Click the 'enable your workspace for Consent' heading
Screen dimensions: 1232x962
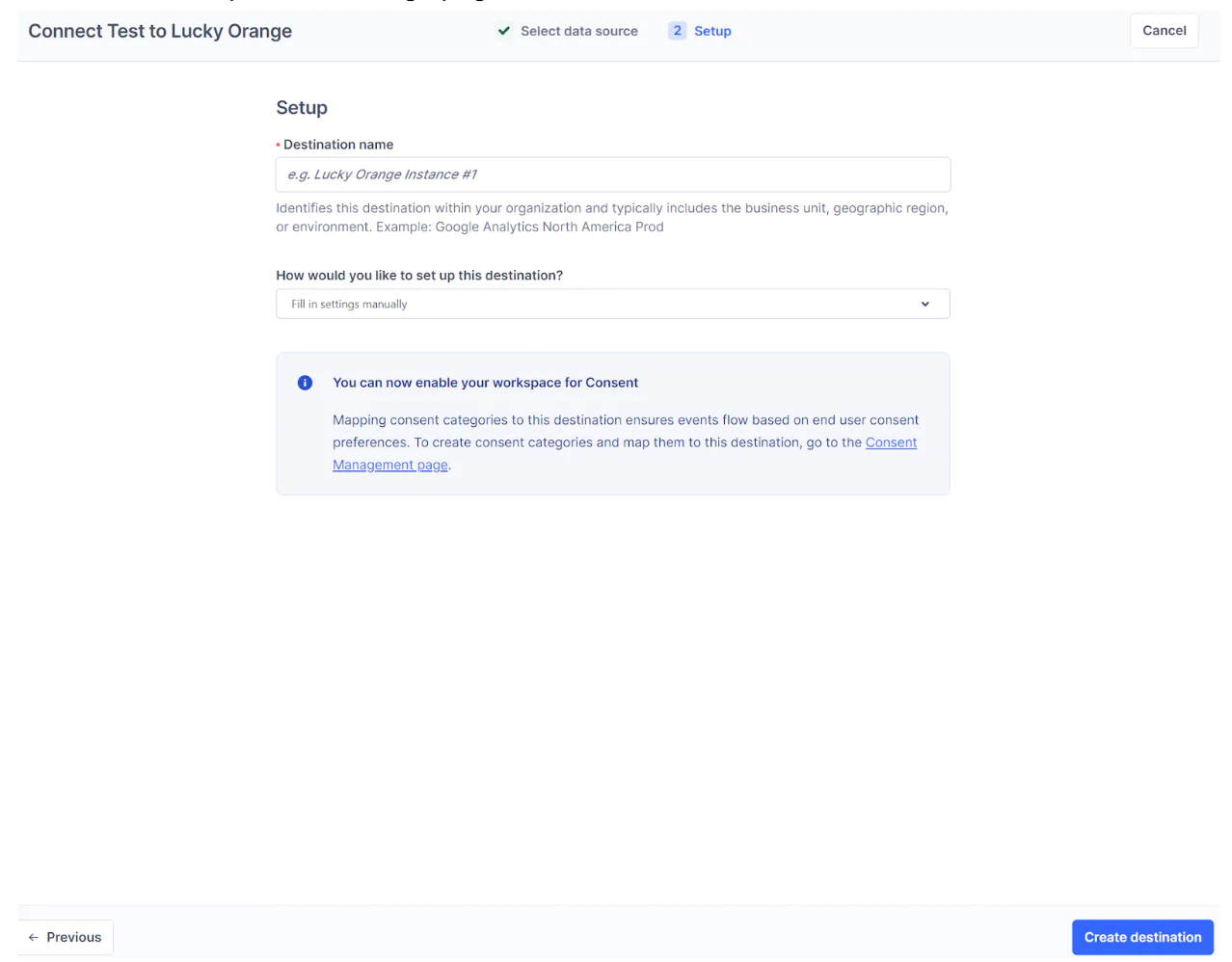485,383
